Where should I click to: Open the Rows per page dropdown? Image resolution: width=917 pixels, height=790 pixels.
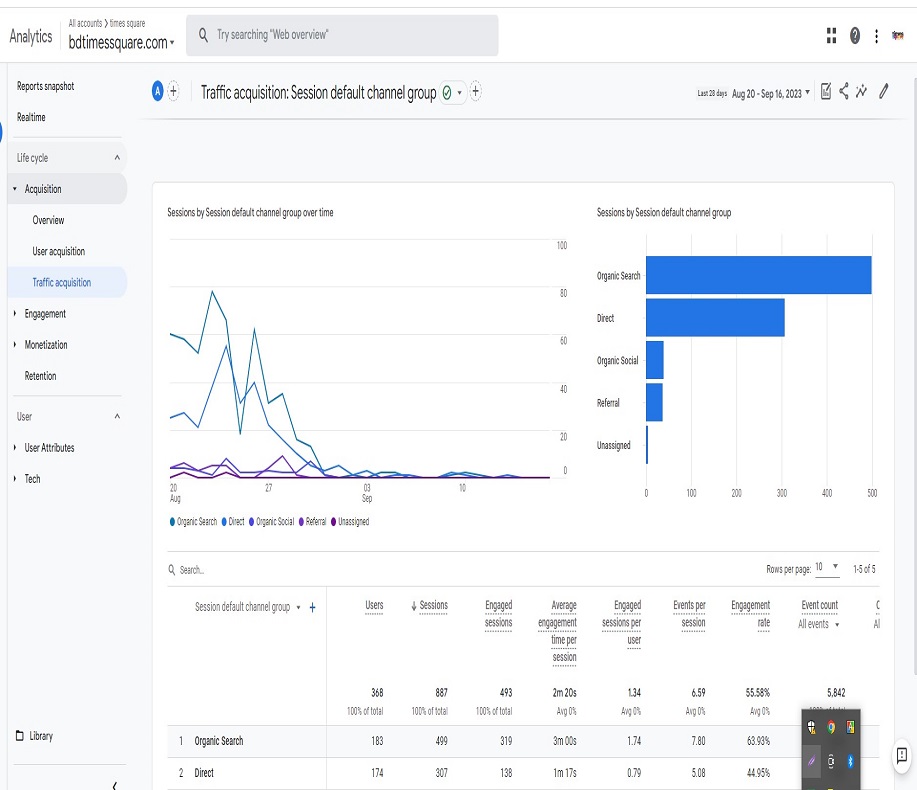pyautogui.click(x=827, y=567)
